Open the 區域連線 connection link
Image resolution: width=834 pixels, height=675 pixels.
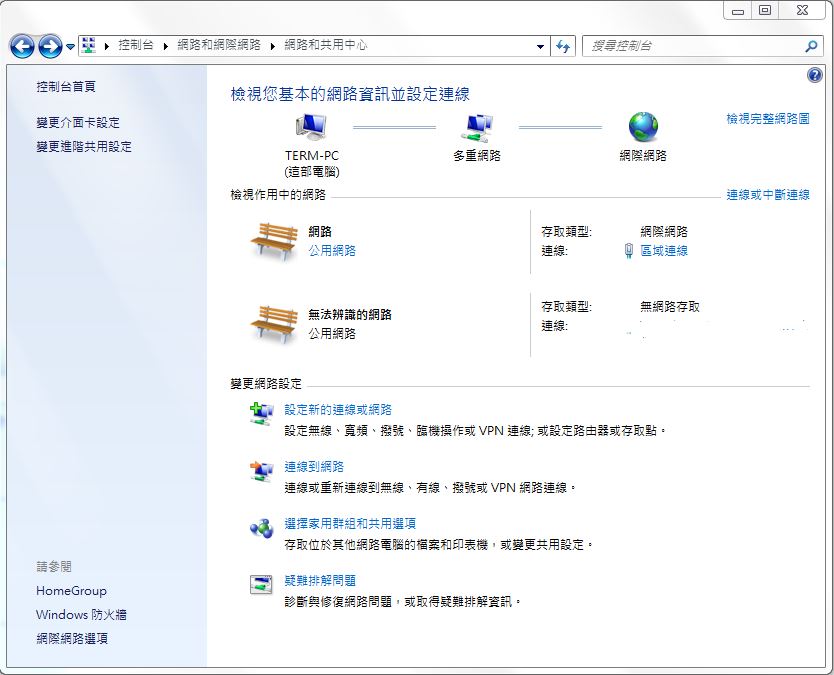tap(664, 251)
